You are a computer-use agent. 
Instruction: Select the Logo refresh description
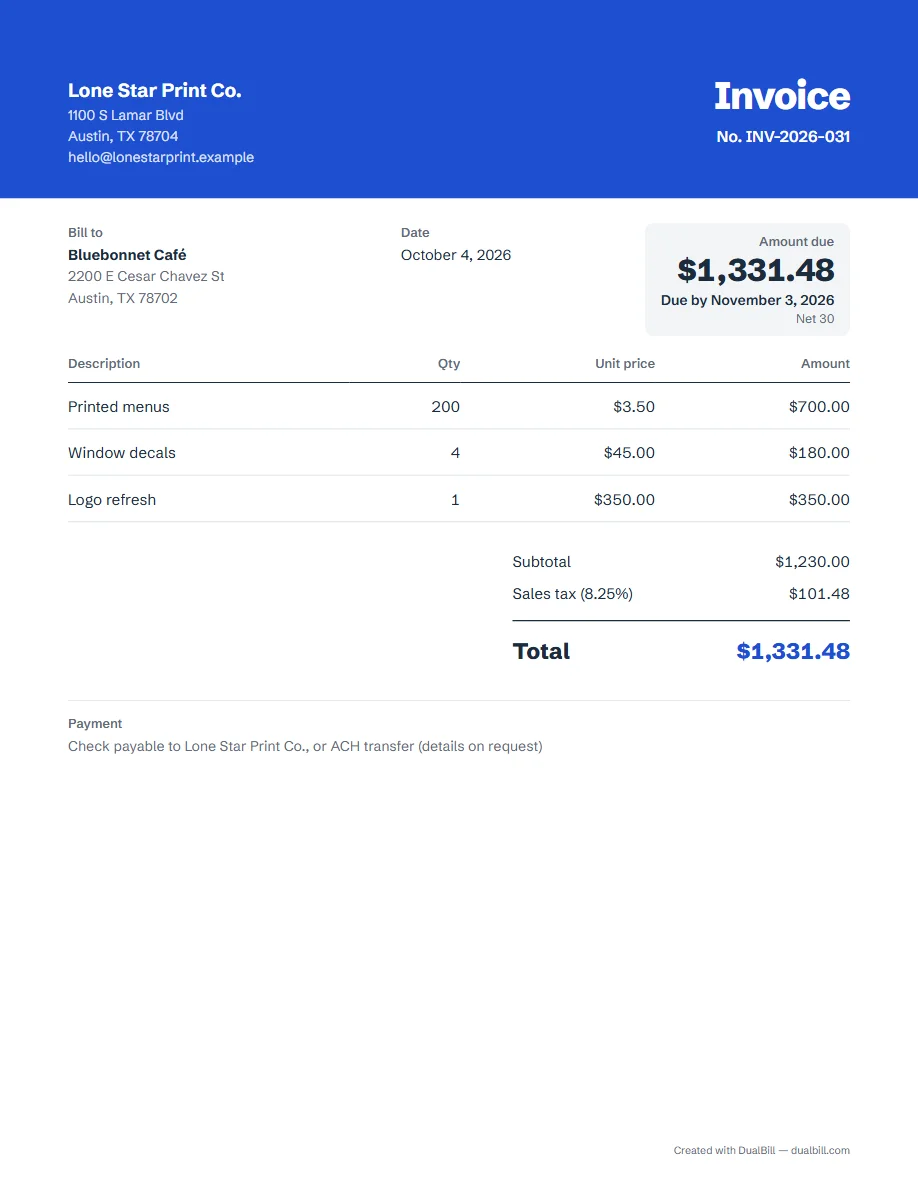(112, 500)
